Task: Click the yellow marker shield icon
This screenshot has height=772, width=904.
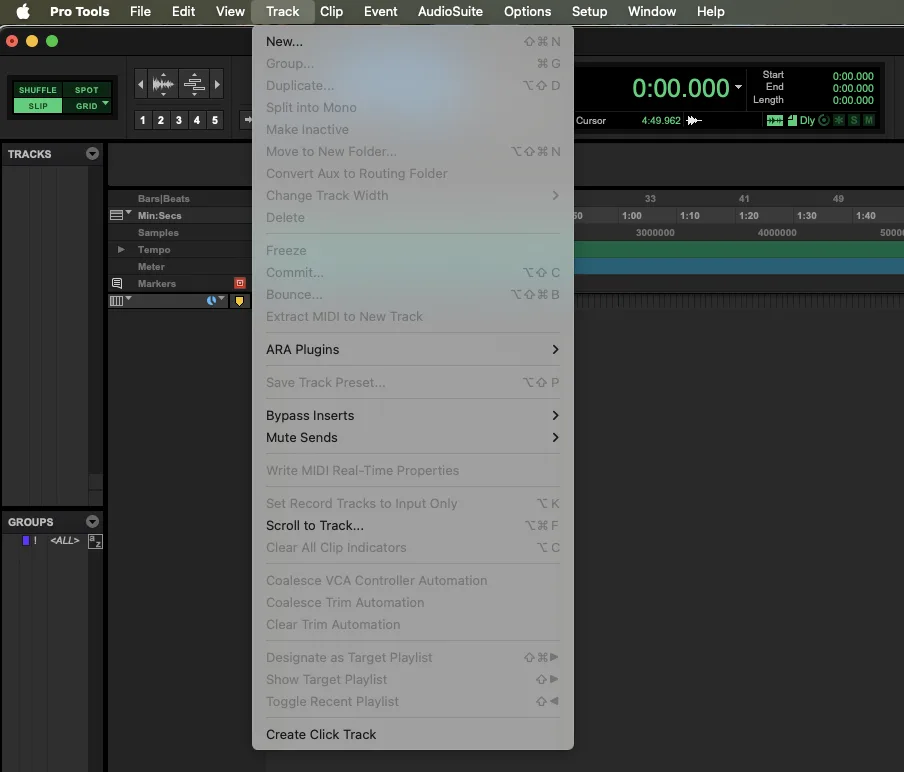Action: click(x=239, y=301)
